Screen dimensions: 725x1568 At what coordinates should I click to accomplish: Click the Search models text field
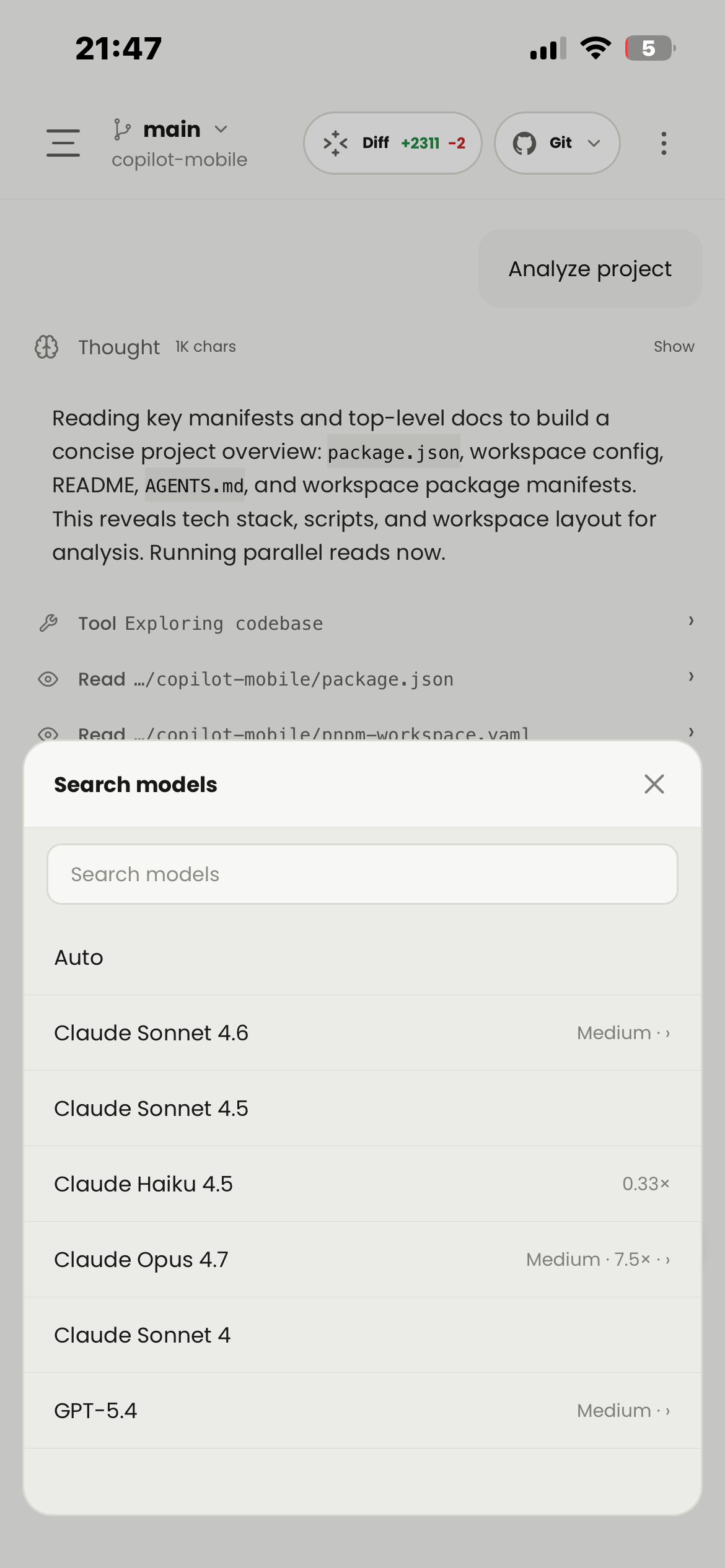(362, 873)
